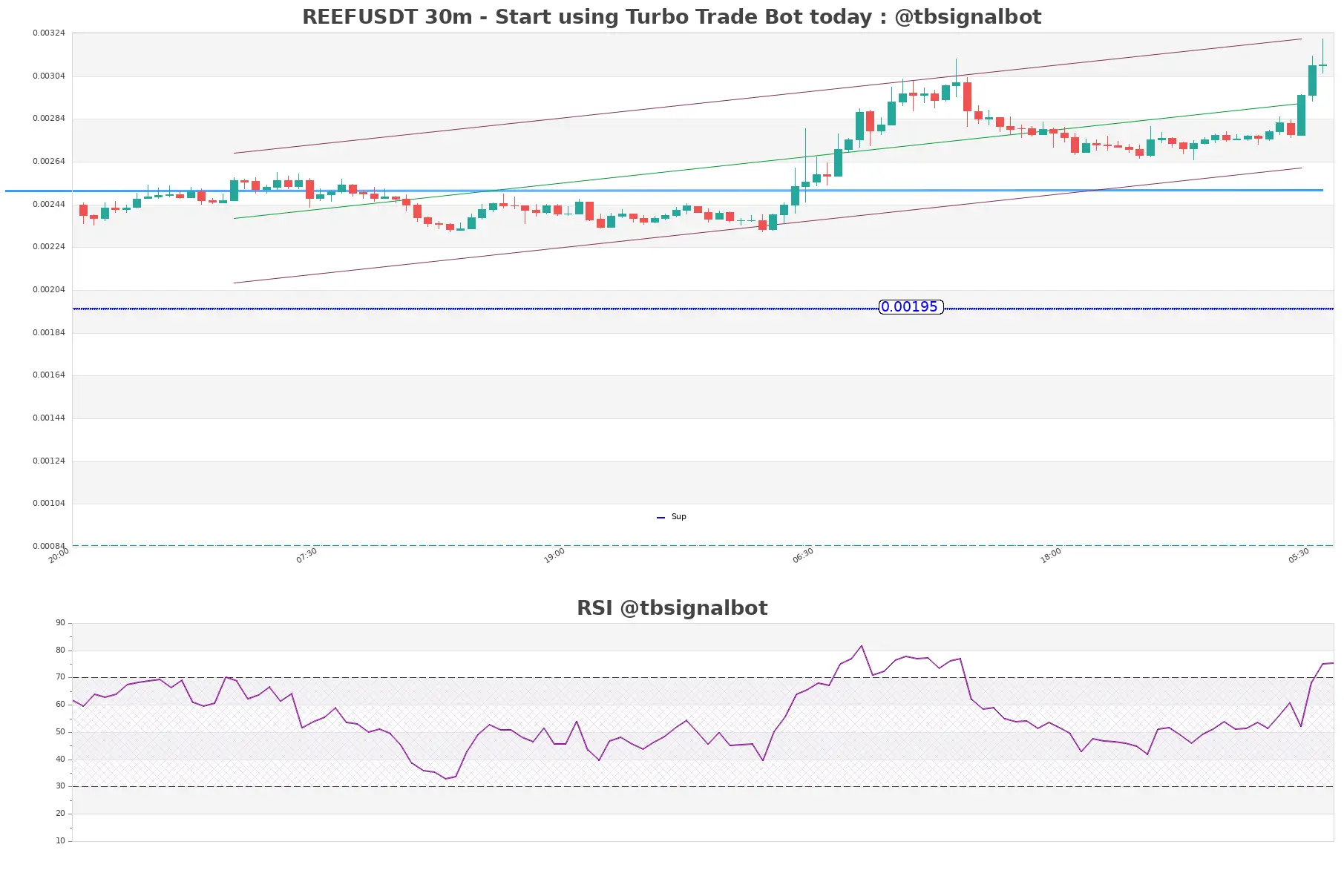
Task: Click the RSI 40 axis label
Action: (60, 760)
